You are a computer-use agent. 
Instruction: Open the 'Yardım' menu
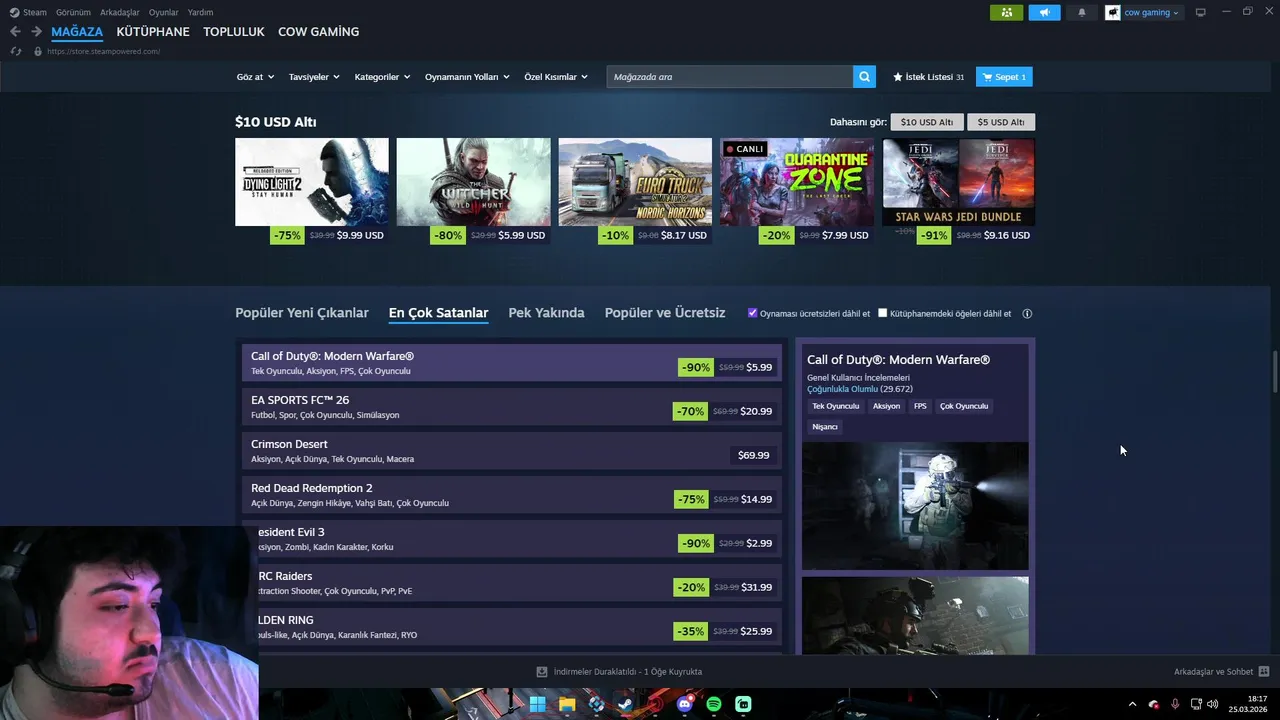[200, 12]
